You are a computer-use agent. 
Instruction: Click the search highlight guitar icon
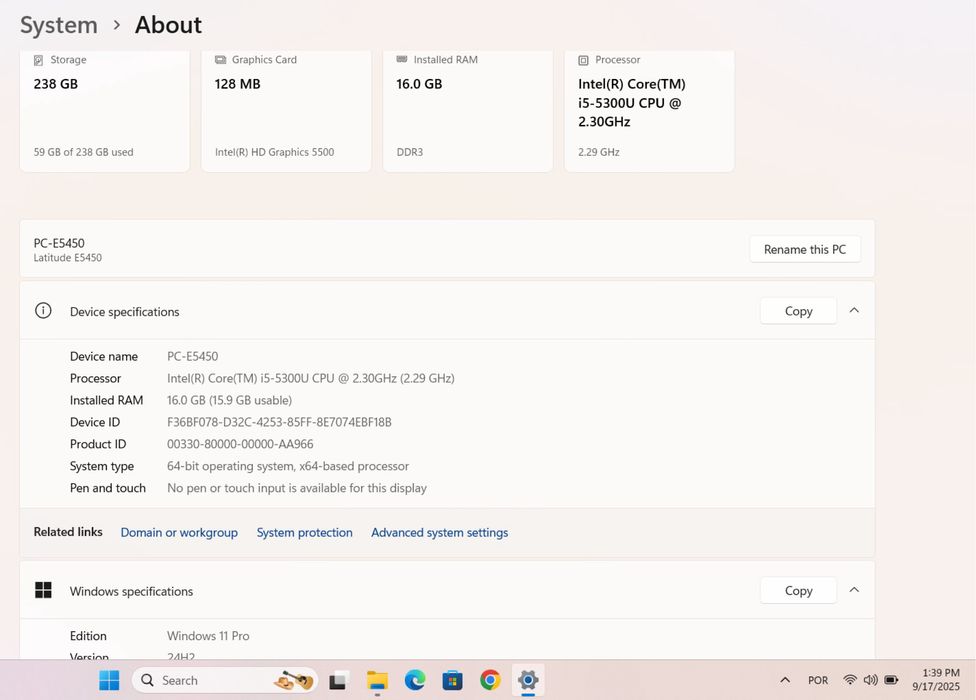pyautogui.click(x=295, y=680)
